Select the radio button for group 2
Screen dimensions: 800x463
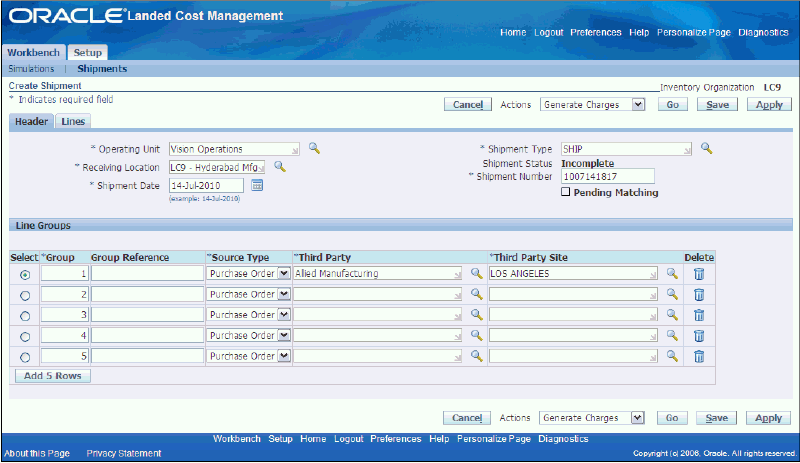pyautogui.click(x=24, y=295)
